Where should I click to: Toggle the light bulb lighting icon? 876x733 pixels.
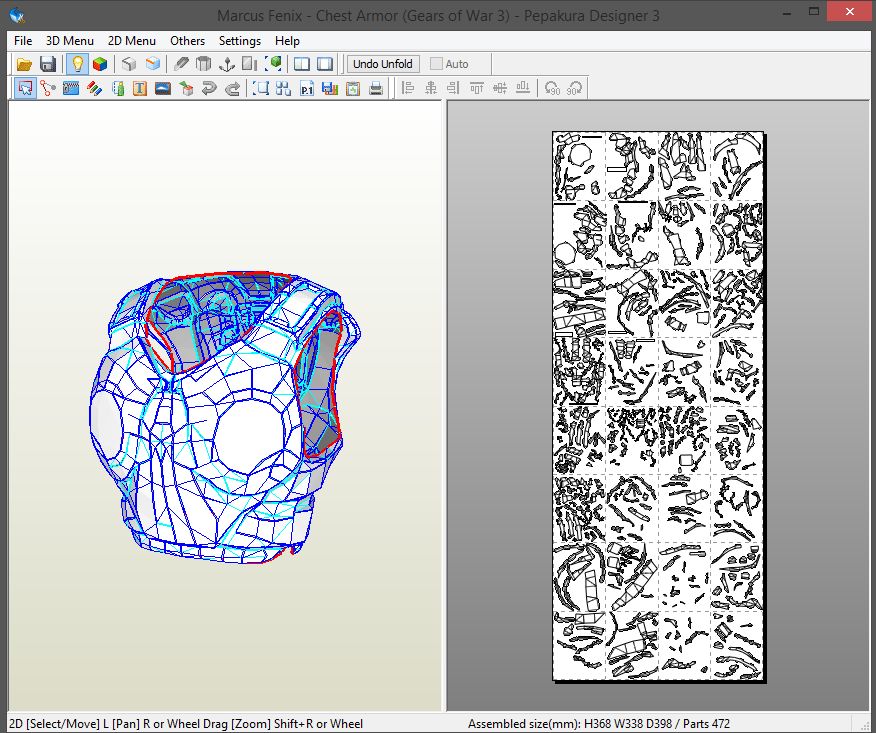click(x=77, y=64)
